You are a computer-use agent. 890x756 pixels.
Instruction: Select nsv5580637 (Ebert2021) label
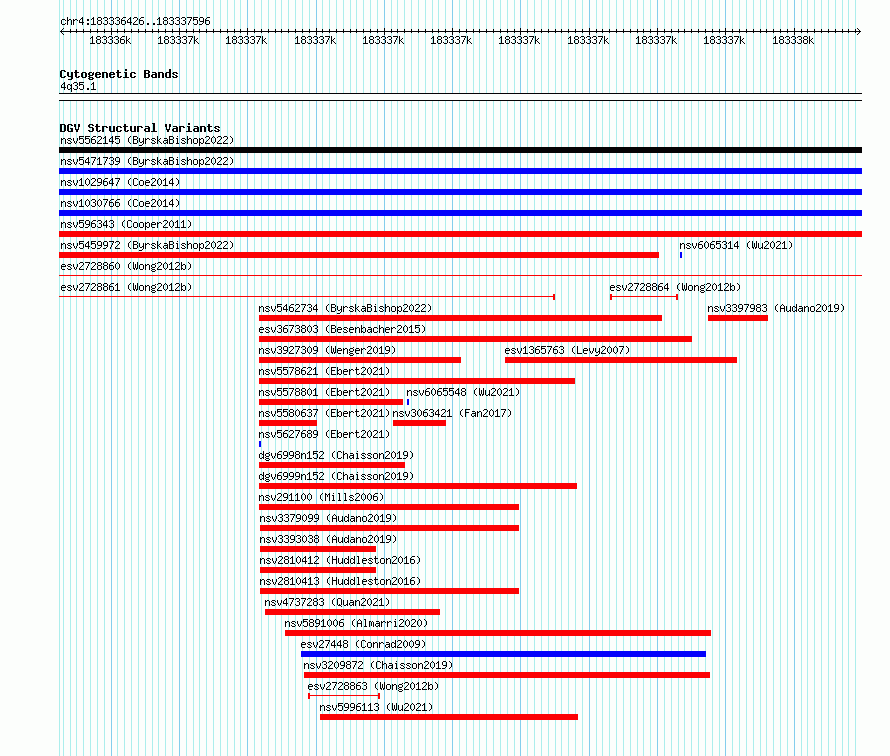(x=324, y=413)
